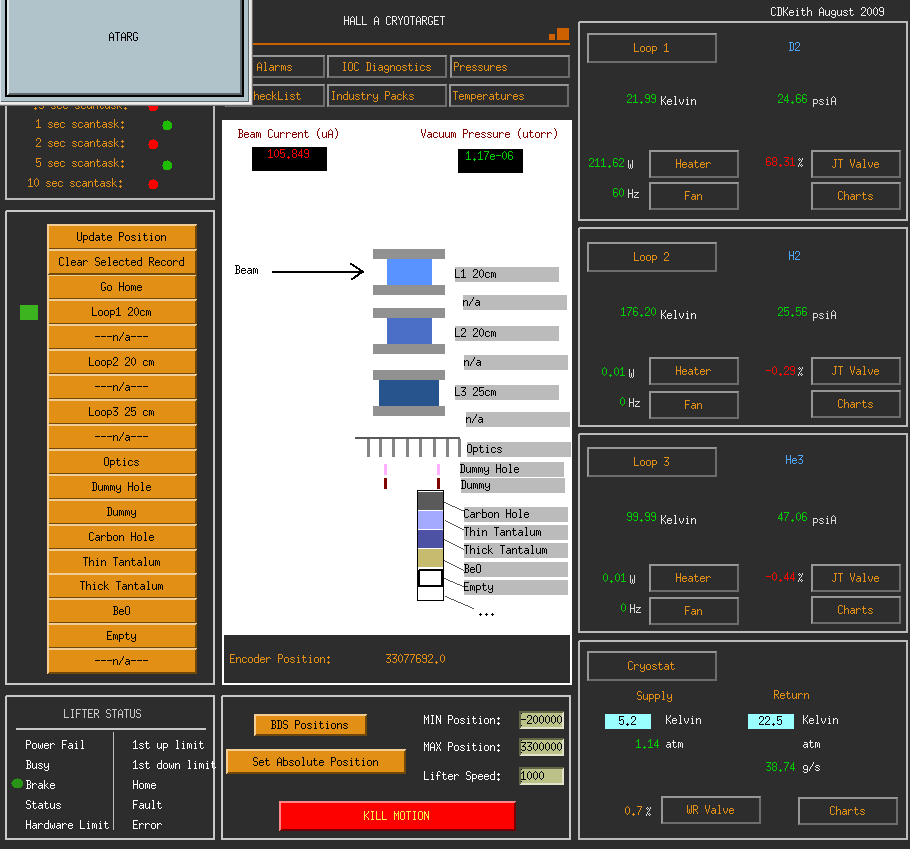The width and height of the screenshot is (910, 849).
Task: Select the Carbon Hole position button
Action: point(122,536)
